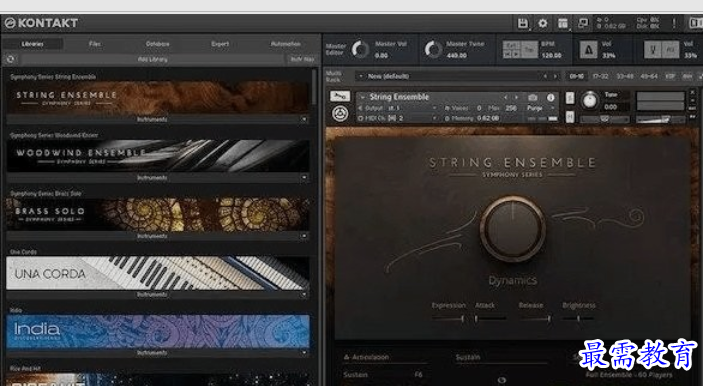
Task: Click the Una Corda library banner
Action: click(158, 273)
